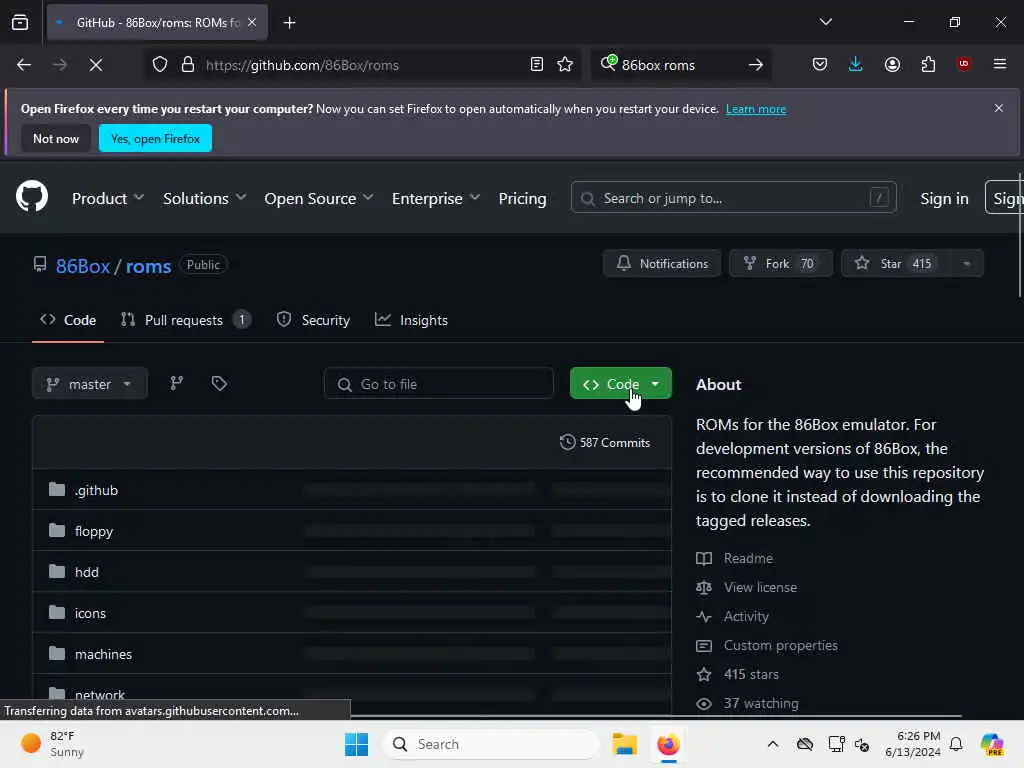Click the search go arrow
The width and height of the screenshot is (1024, 768).
point(756,65)
